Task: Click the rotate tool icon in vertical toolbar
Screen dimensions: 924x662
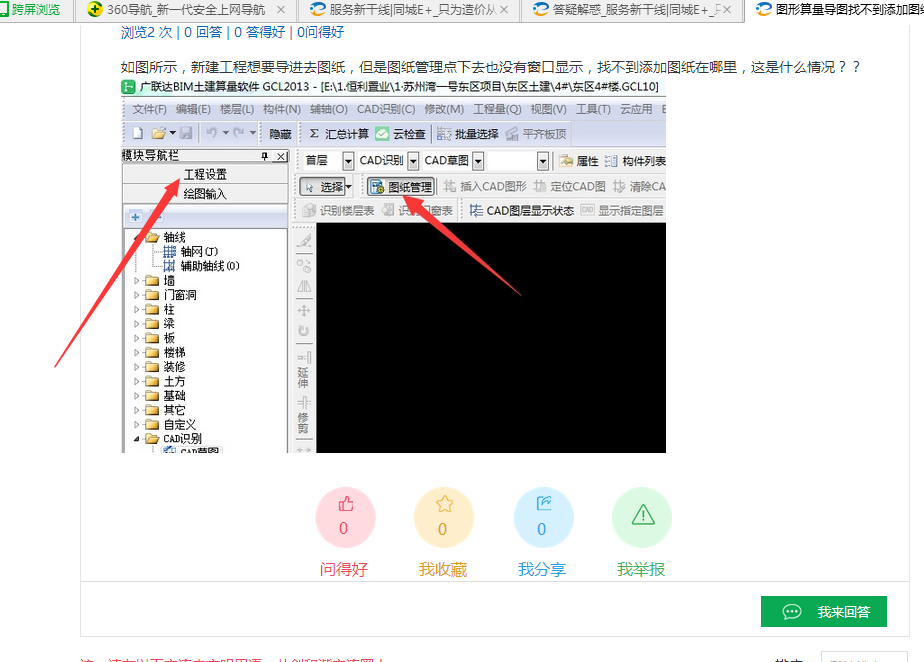Action: coord(303,331)
